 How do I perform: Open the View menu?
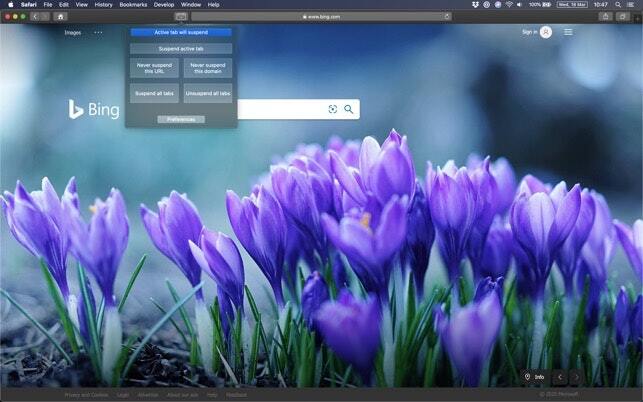(x=82, y=5)
